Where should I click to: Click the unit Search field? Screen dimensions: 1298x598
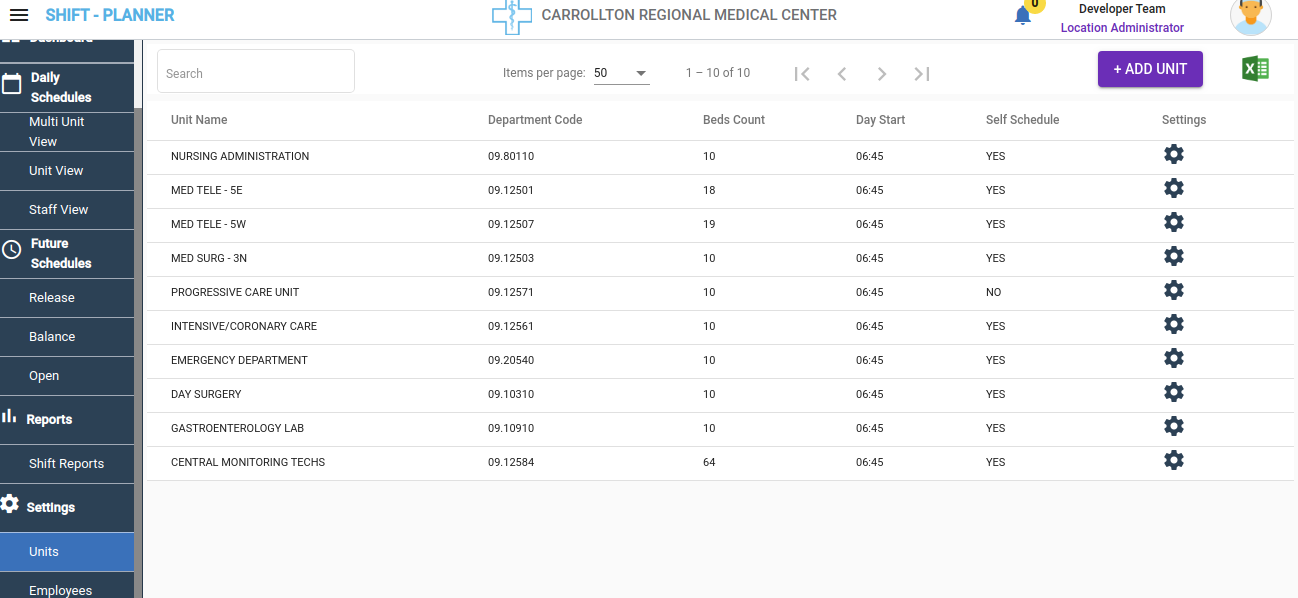point(255,73)
